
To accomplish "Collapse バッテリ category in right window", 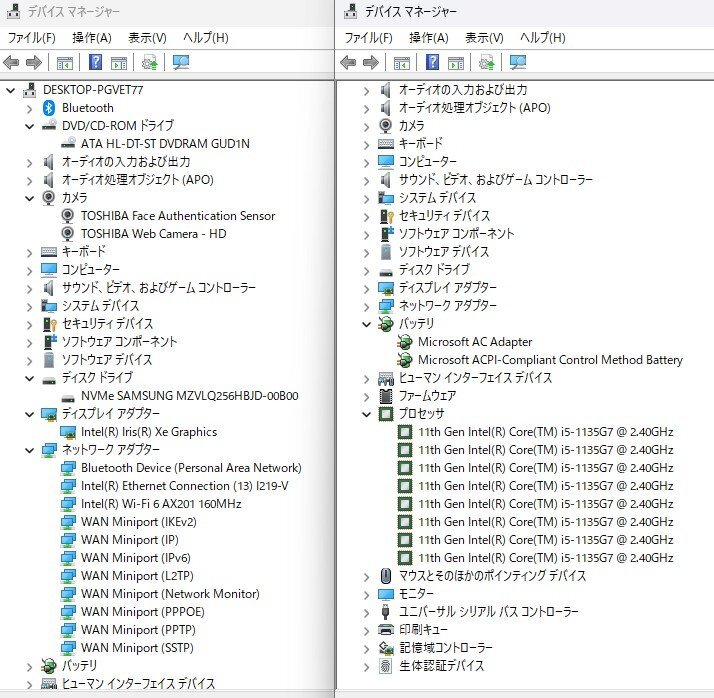I will [x=366, y=324].
